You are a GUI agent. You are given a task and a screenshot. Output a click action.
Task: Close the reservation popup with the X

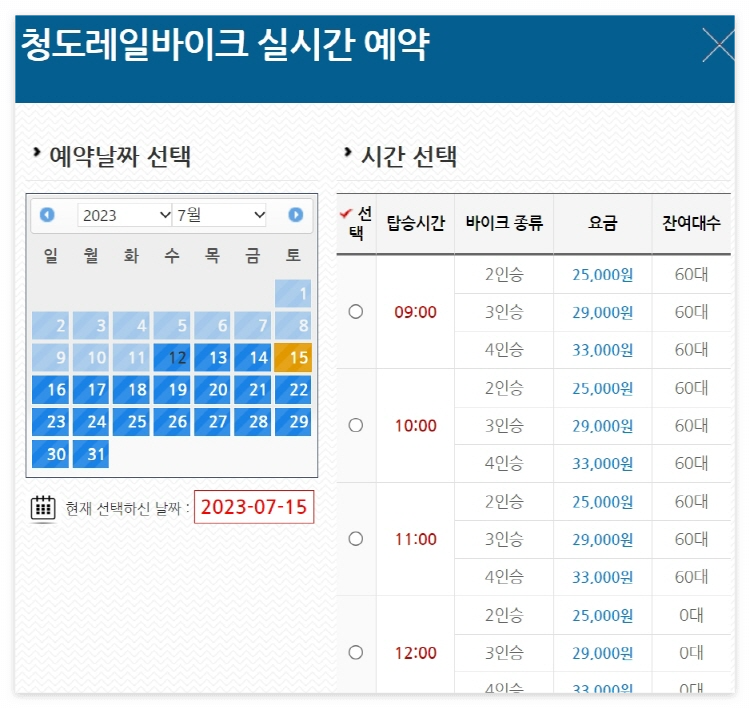(x=718, y=45)
